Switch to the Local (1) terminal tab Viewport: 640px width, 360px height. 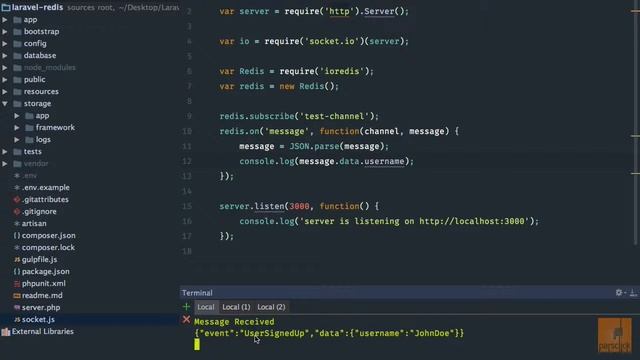[236, 307]
